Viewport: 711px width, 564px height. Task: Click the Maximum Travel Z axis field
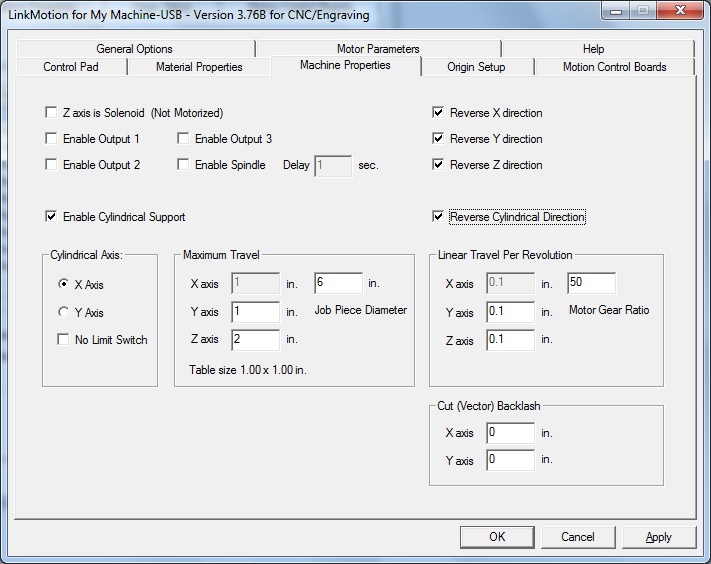pos(256,340)
